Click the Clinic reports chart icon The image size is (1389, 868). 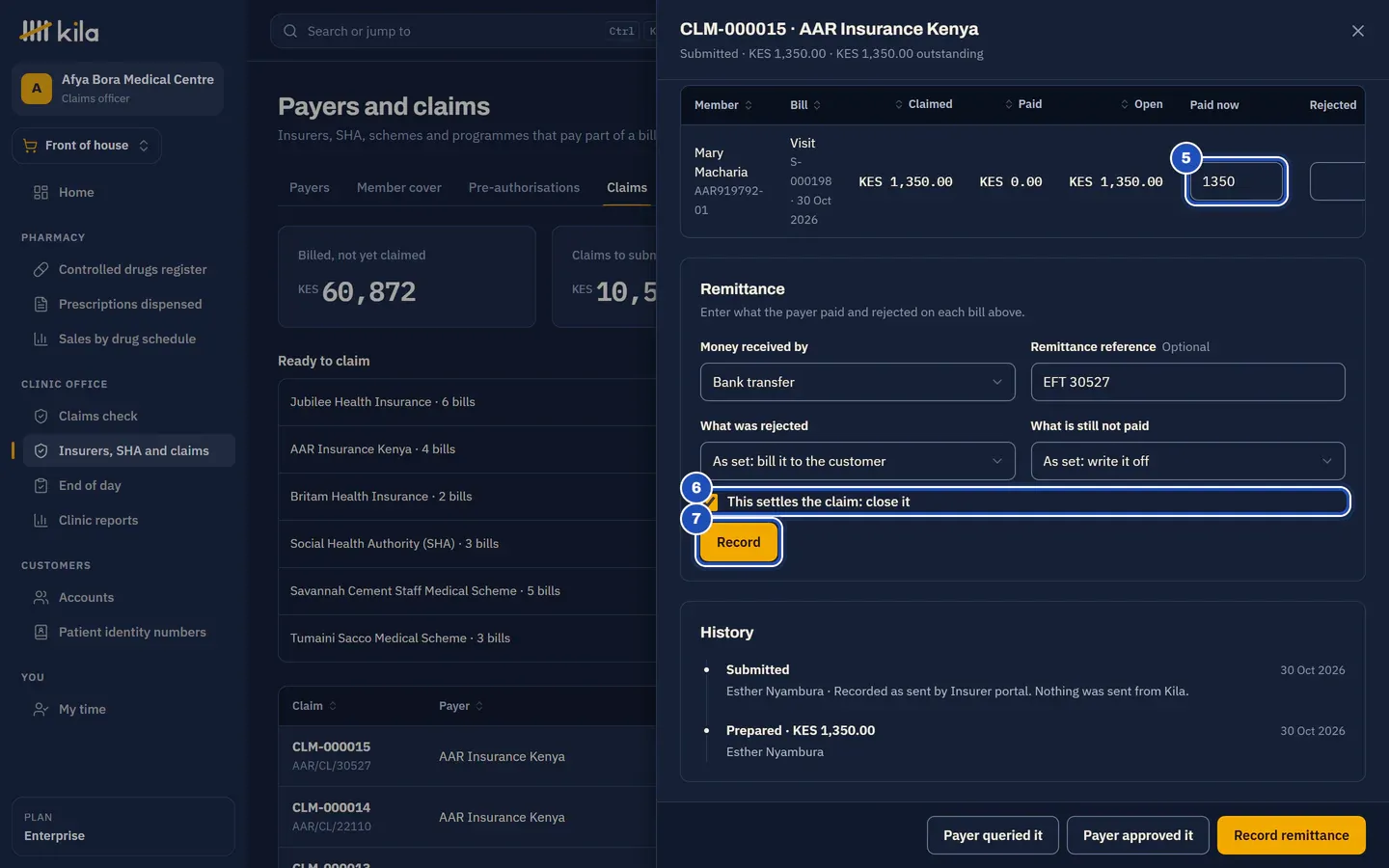click(41, 520)
